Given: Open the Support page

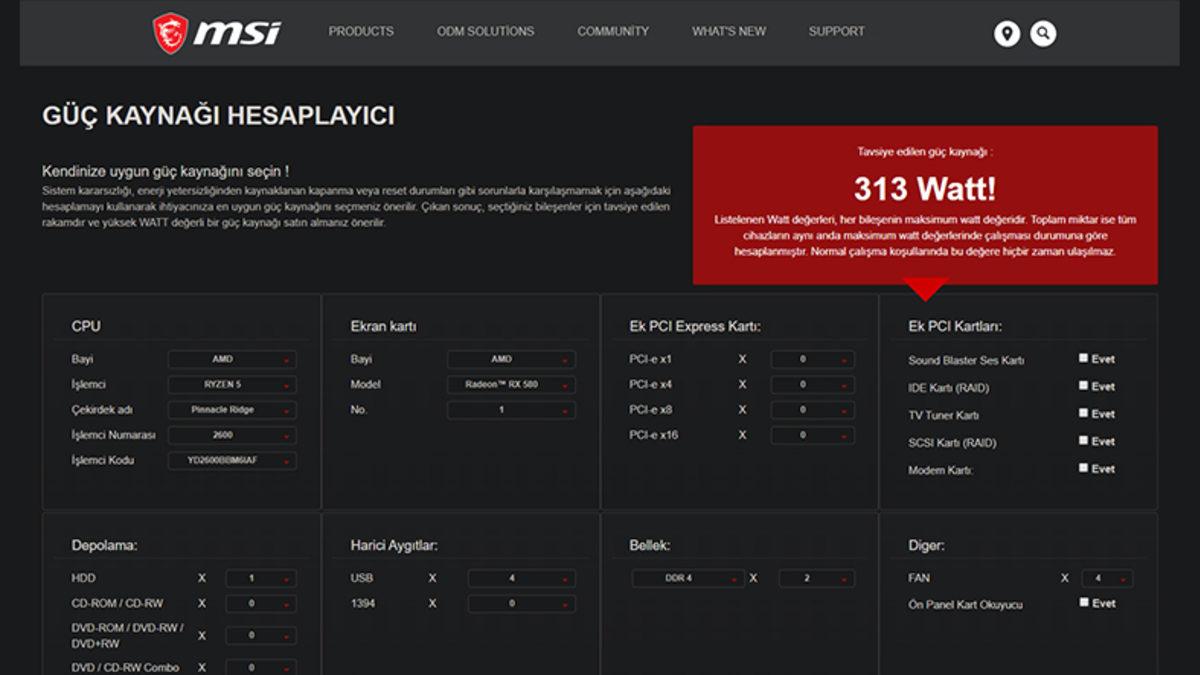Looking at the screenshot, I should [837, 32].
